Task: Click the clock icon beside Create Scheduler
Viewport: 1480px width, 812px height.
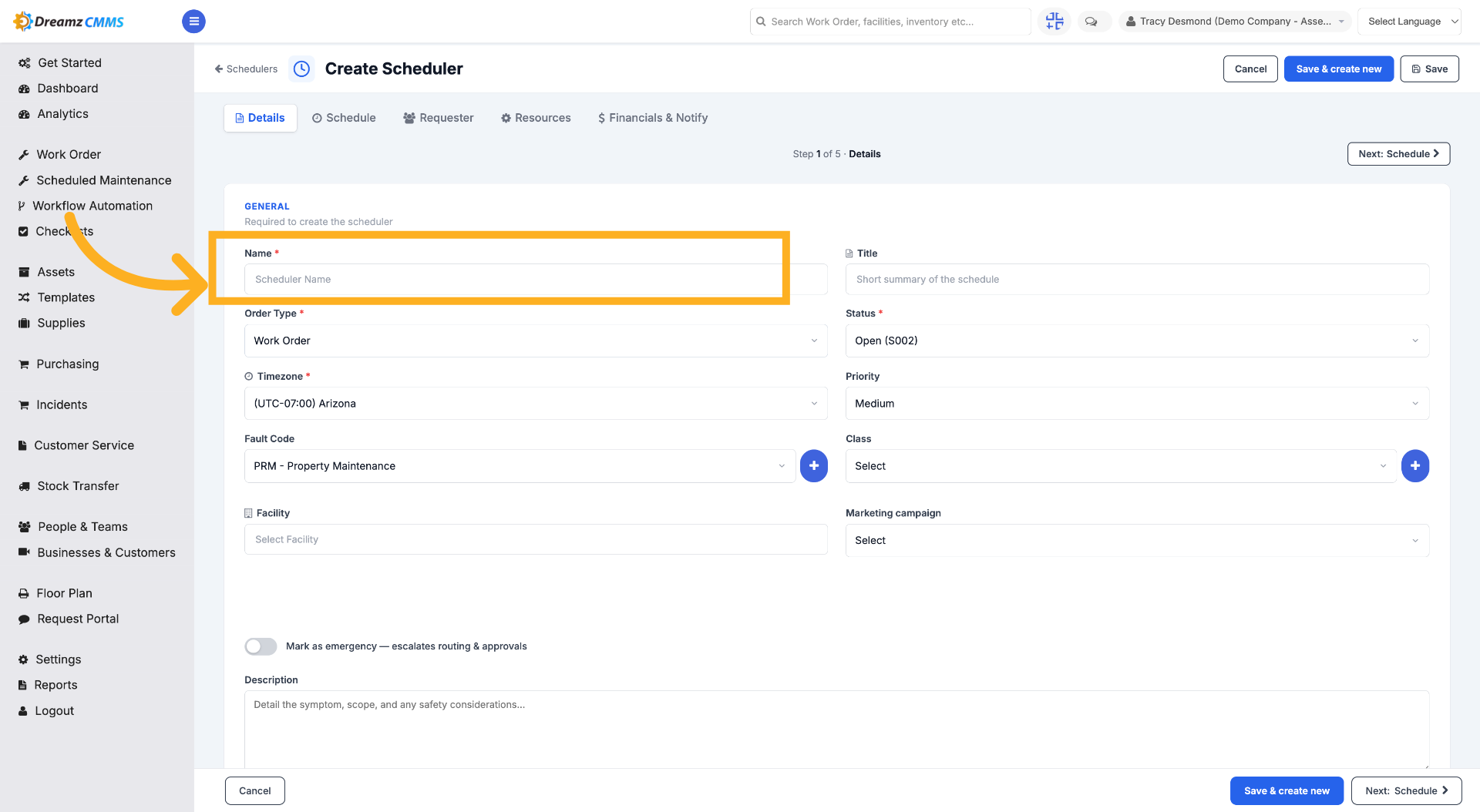Action: coord(301,69)
